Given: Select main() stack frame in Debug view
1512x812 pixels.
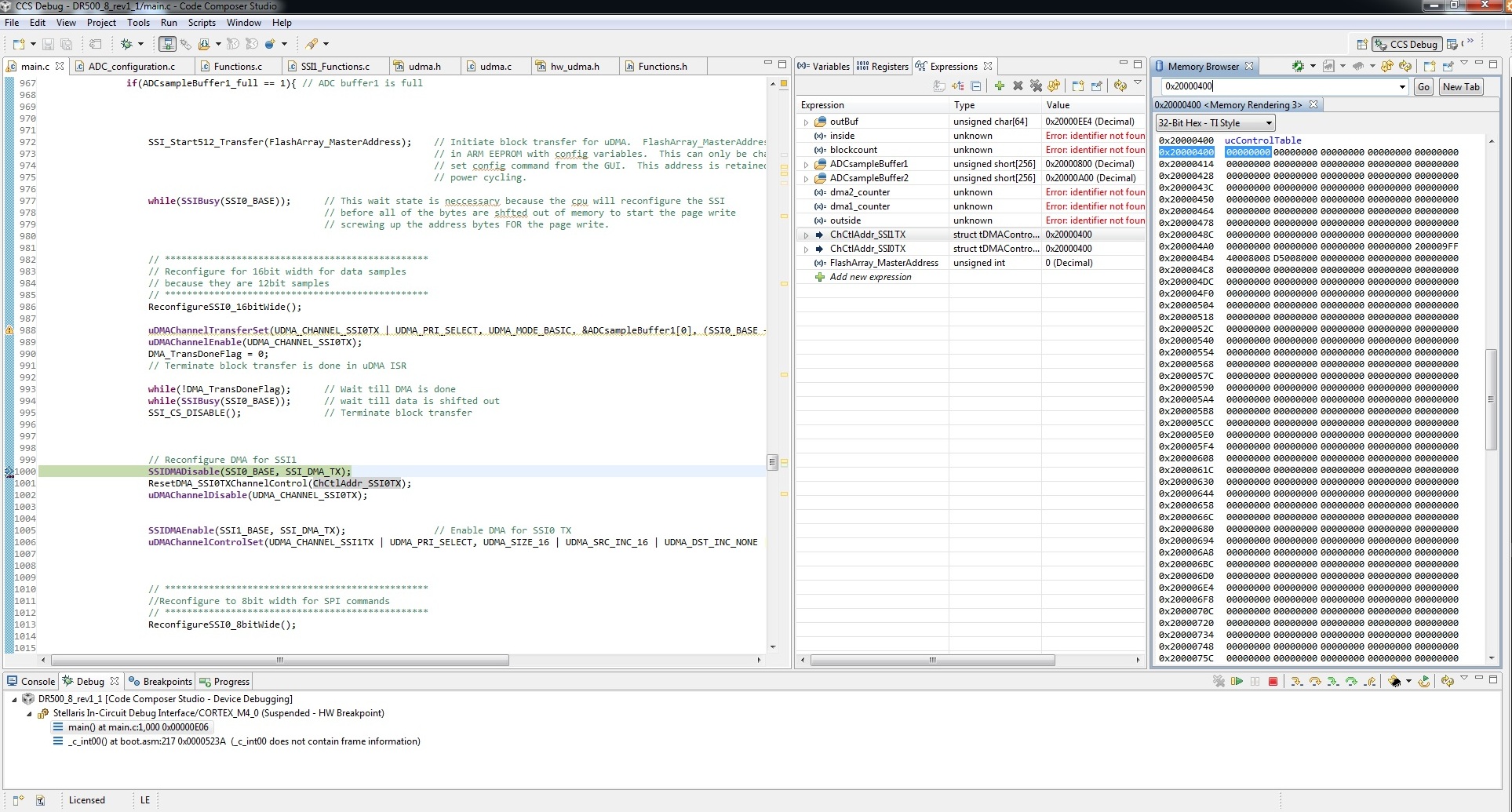Looking at the screenshot, I should (x=138, y=727).
